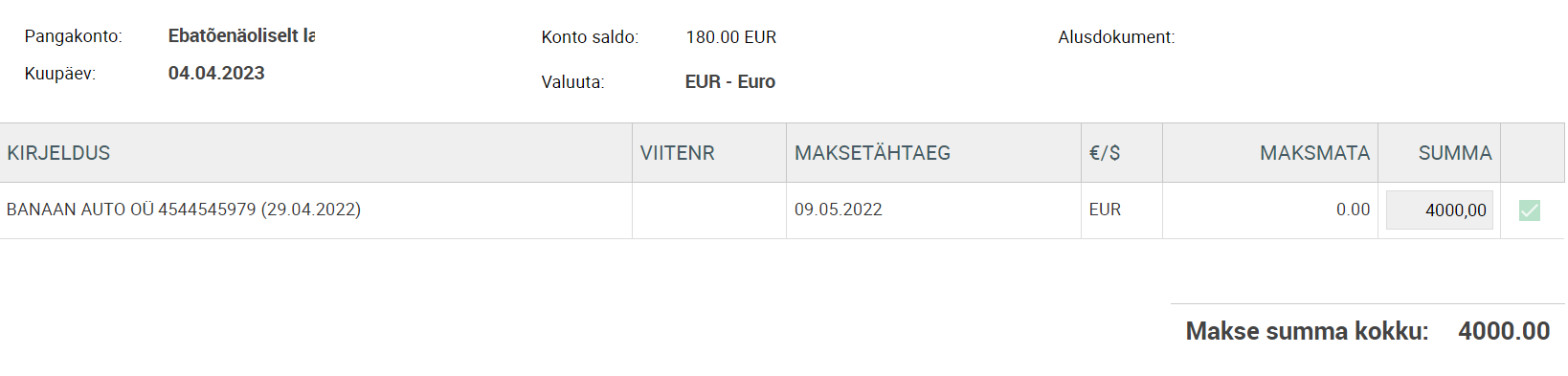
Task: Sort by the MAKSETÄHTAEG column header
Action: (872, 153)
